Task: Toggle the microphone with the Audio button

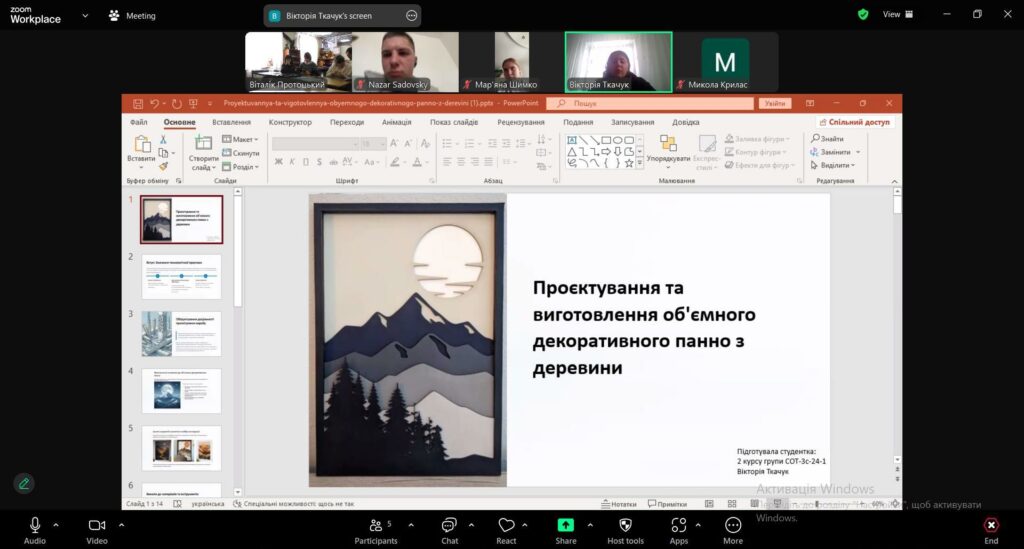Action: point(34,526)
